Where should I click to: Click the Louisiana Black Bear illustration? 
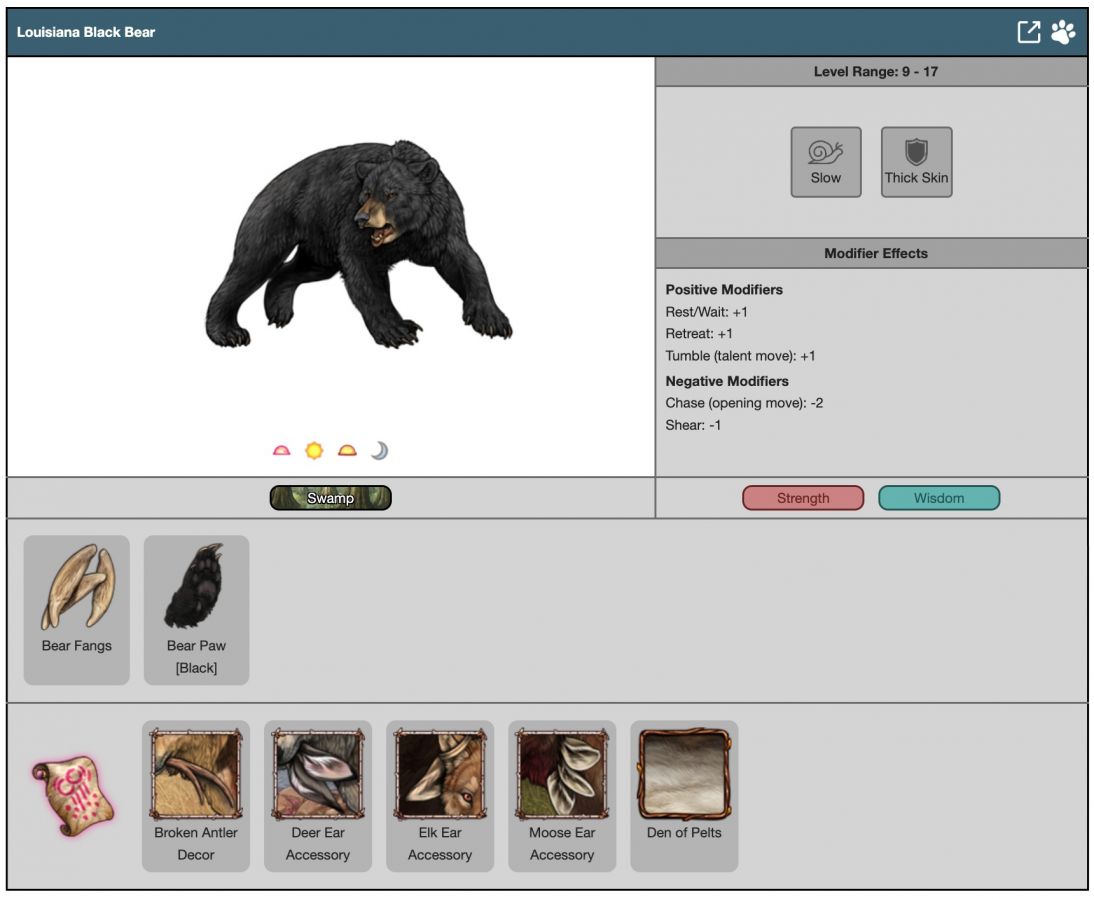(x=358, y=245)
